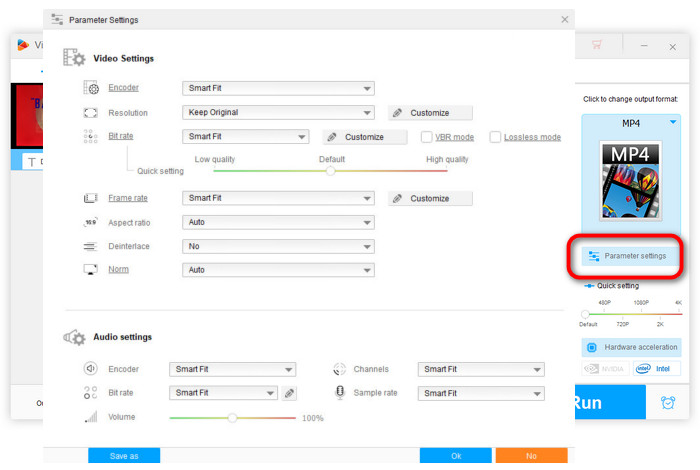Open the video Encoder dropdown
Screen dimensions: 700x470
tap(278, 88)
